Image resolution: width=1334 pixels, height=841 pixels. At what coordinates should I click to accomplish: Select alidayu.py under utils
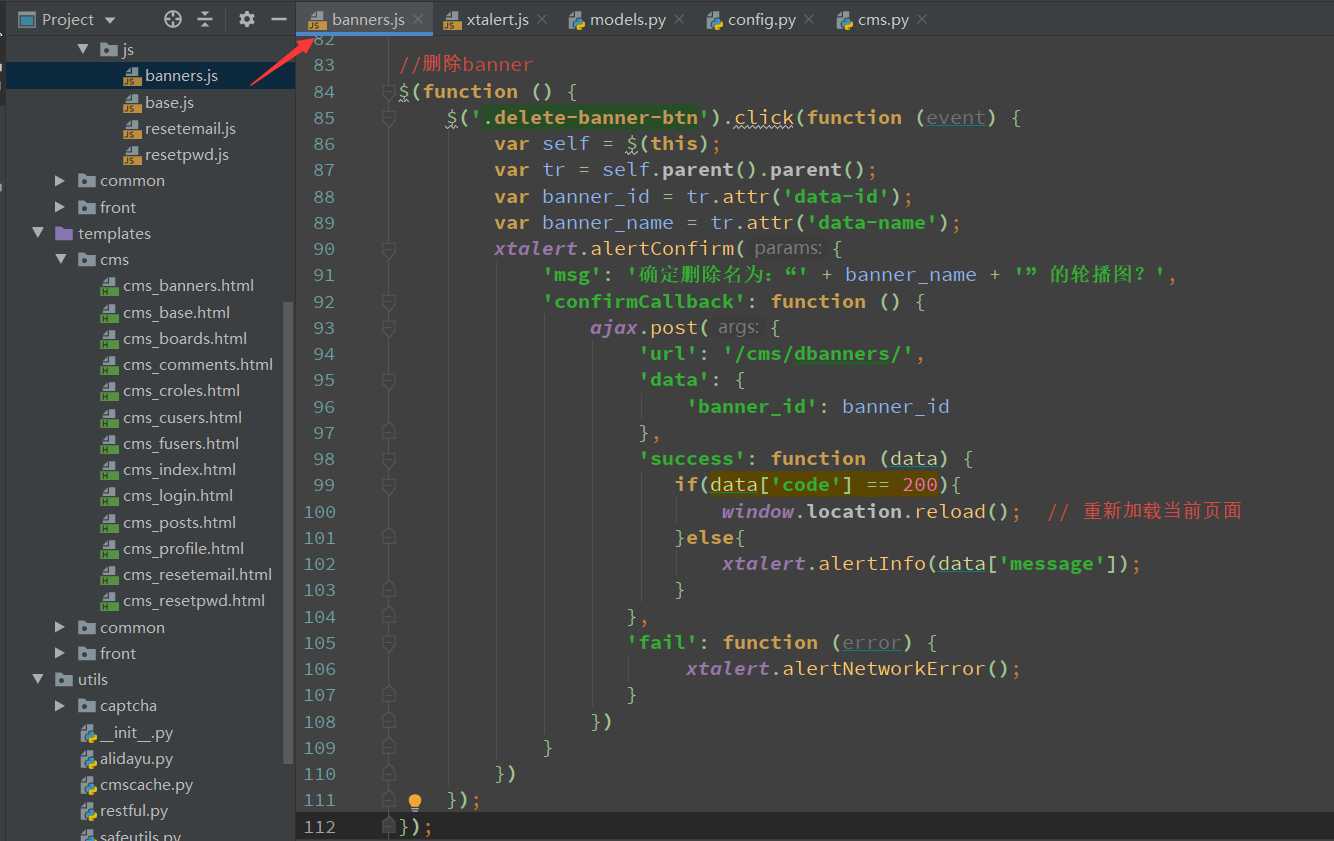click(x=136, y=759)
